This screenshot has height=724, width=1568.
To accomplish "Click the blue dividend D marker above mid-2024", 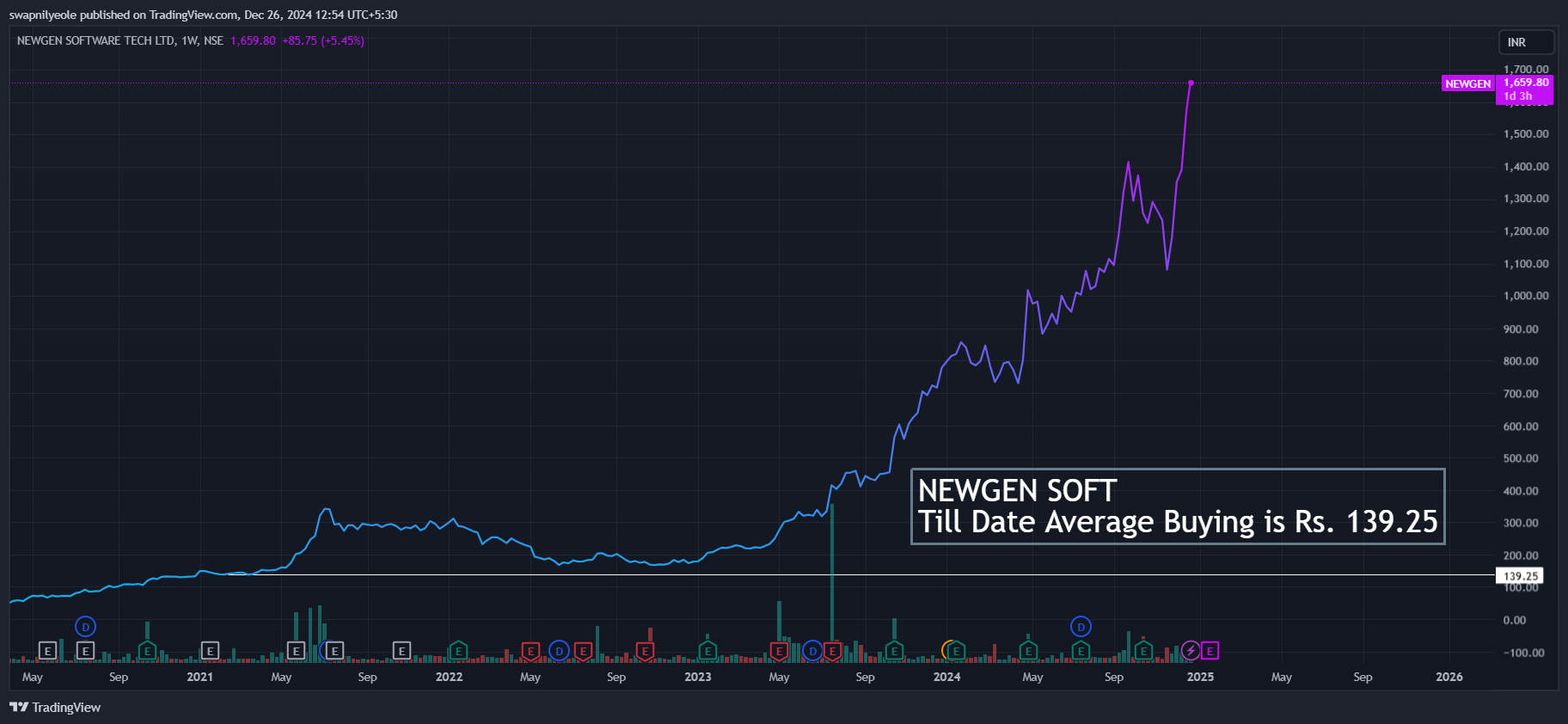I will coord(1081,627).
